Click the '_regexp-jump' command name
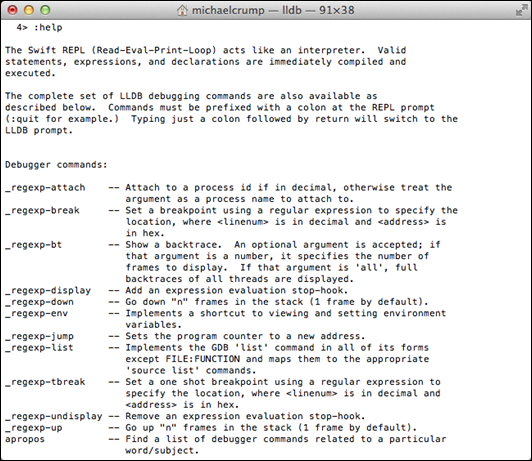This screenshot has height=461, width=532. [39, 336]
